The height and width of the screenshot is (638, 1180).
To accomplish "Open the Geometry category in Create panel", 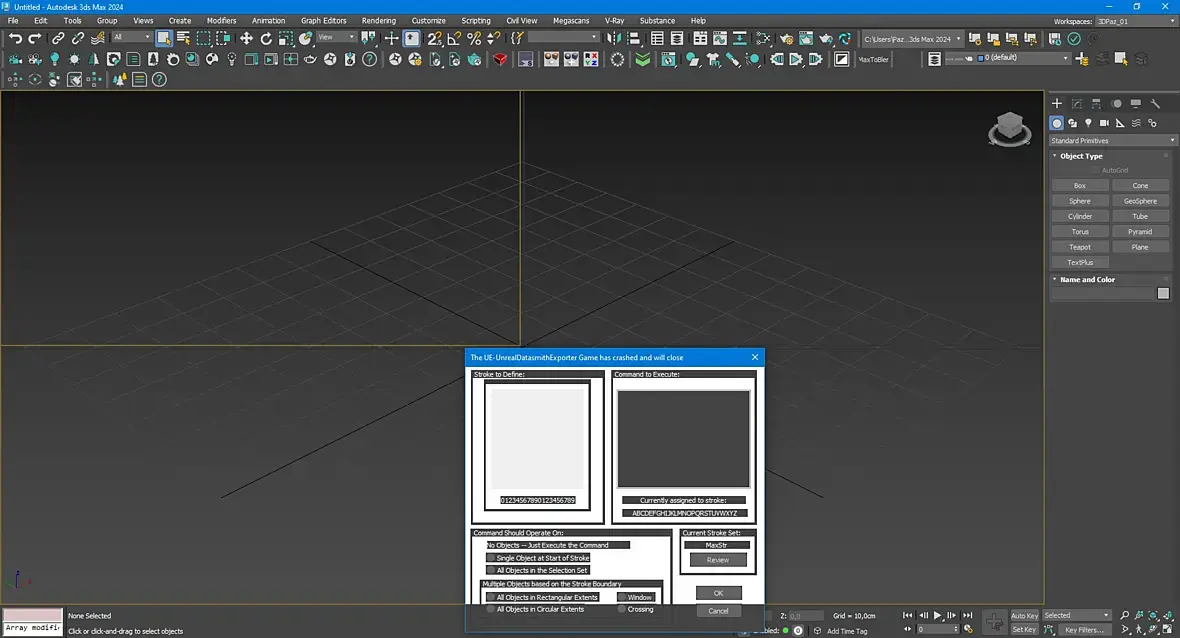I will (x=1056, y=123).
